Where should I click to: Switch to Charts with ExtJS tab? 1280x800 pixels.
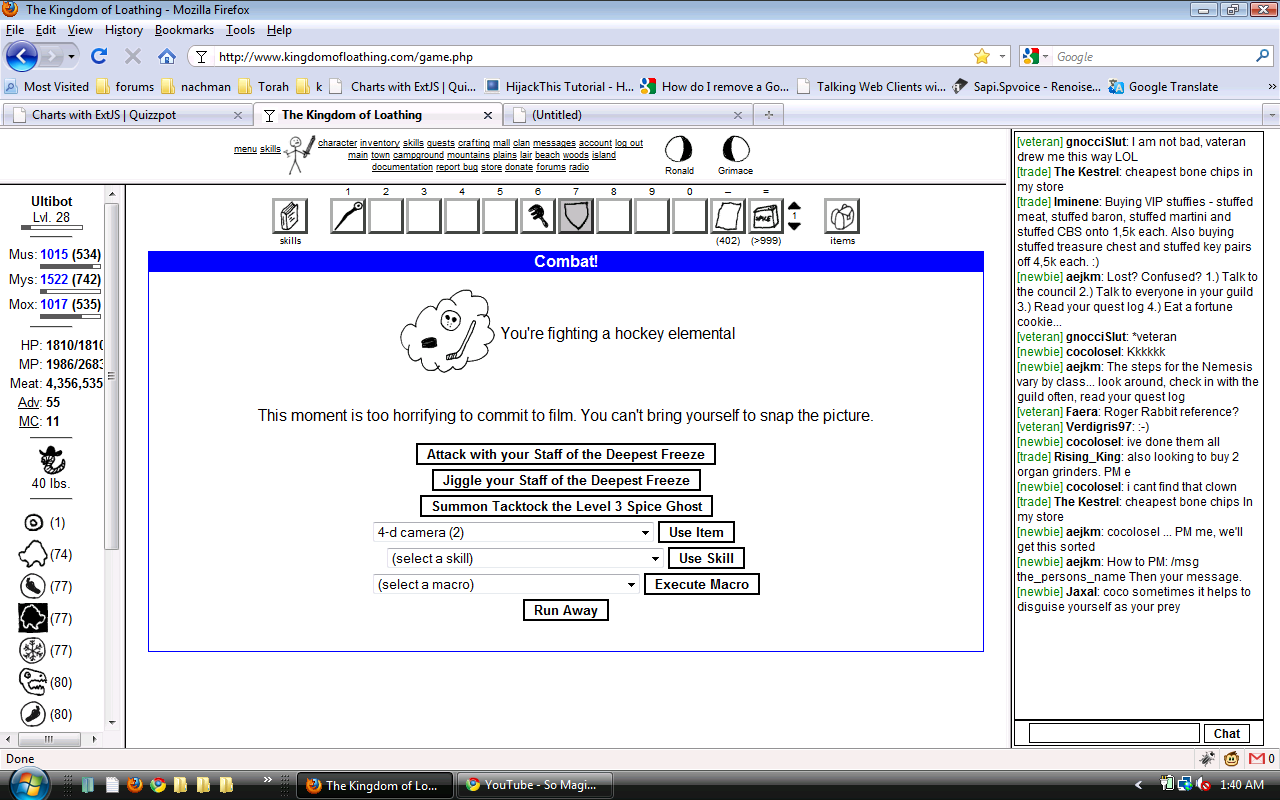[127, 115]
